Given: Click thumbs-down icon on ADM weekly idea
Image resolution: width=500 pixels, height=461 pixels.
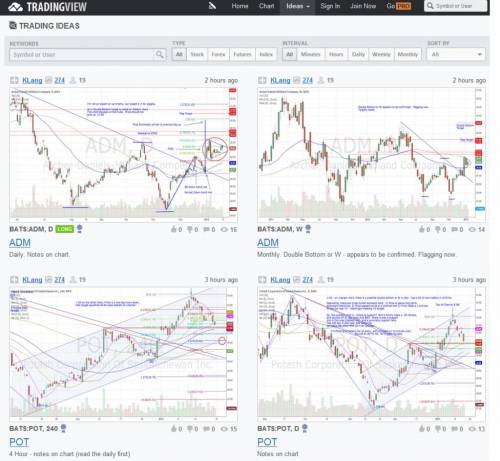Looking at the screenshot, I should pos(438,229).
